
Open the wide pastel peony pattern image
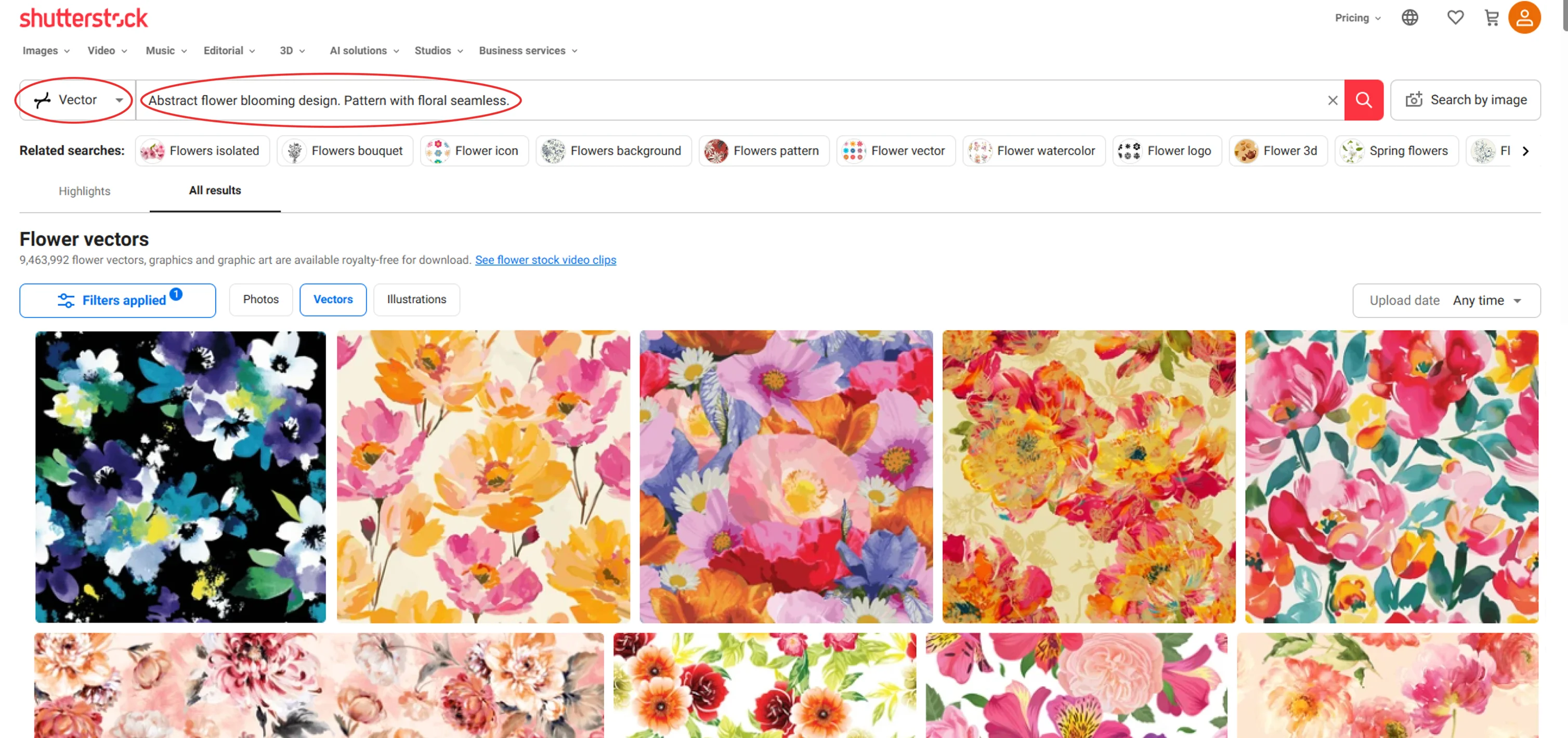(319, 685)
